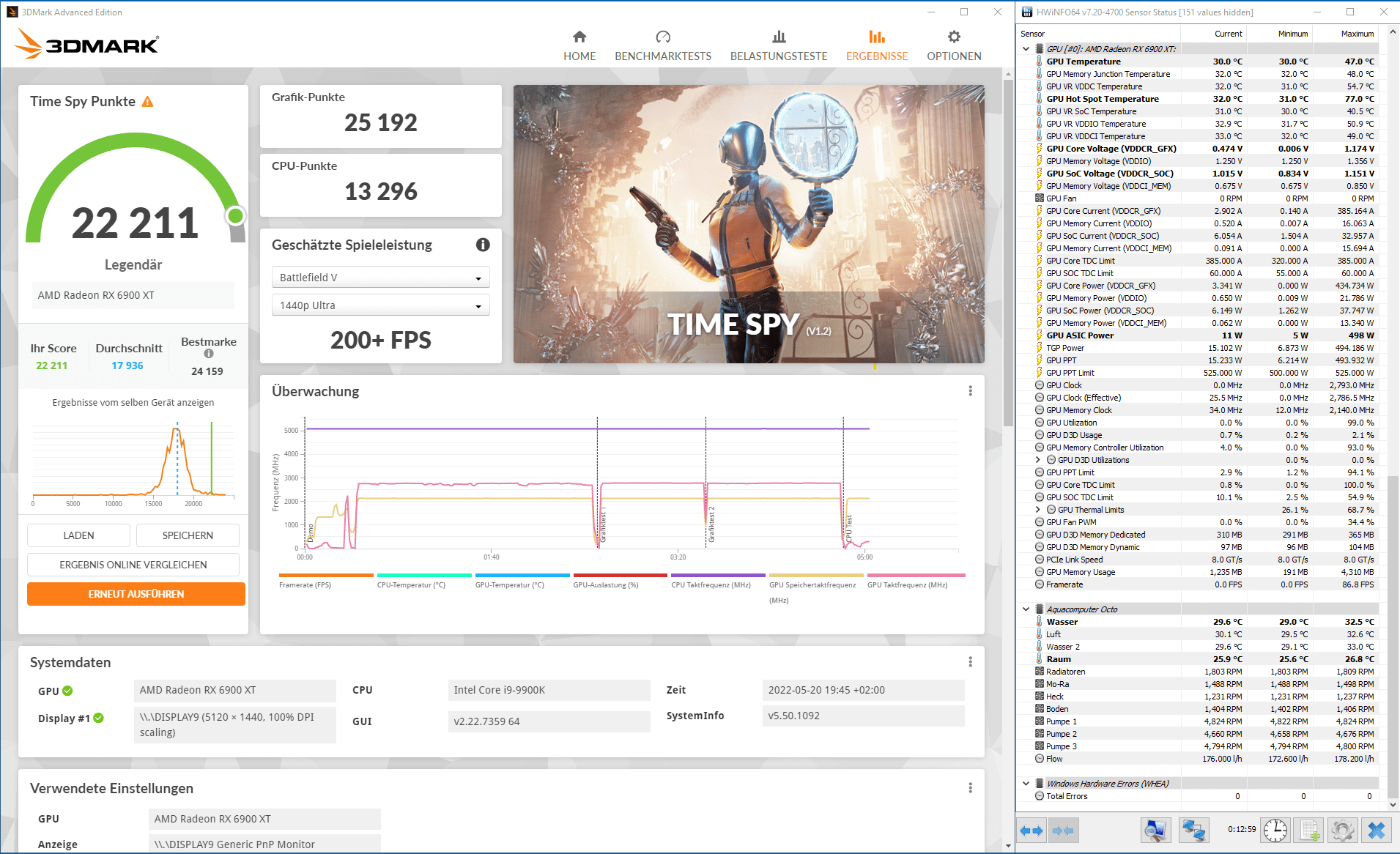Click the ERNEUT AUSFÜHREN button
This screenshot has width=1400, height=854.
click(136, 594)
